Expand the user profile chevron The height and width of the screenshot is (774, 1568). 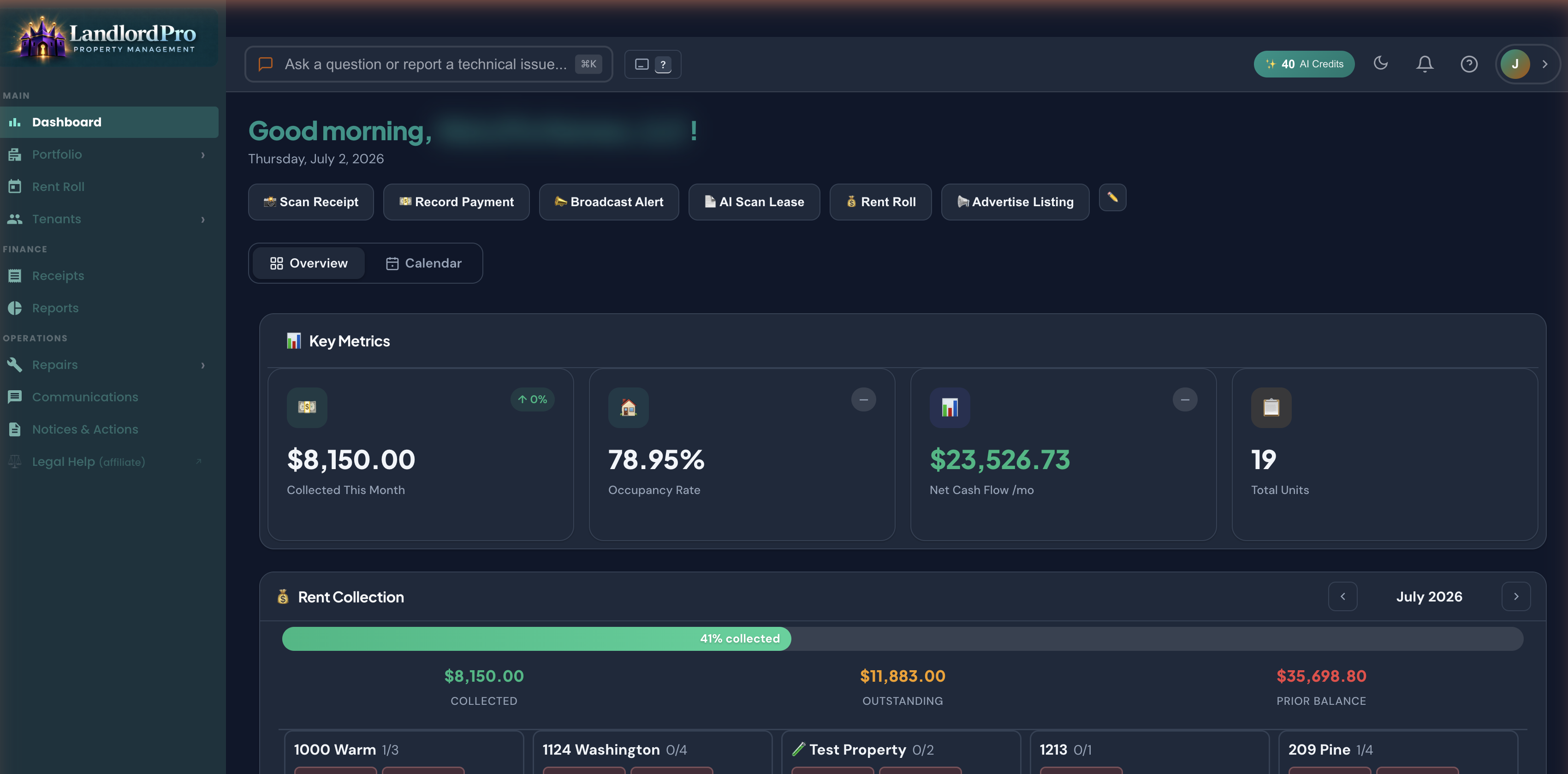tap(1544, 64)
